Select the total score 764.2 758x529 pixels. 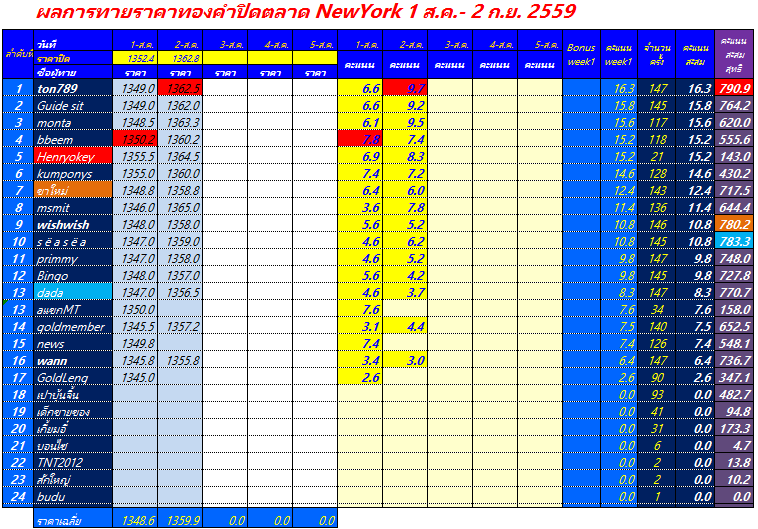click(734, 105)
